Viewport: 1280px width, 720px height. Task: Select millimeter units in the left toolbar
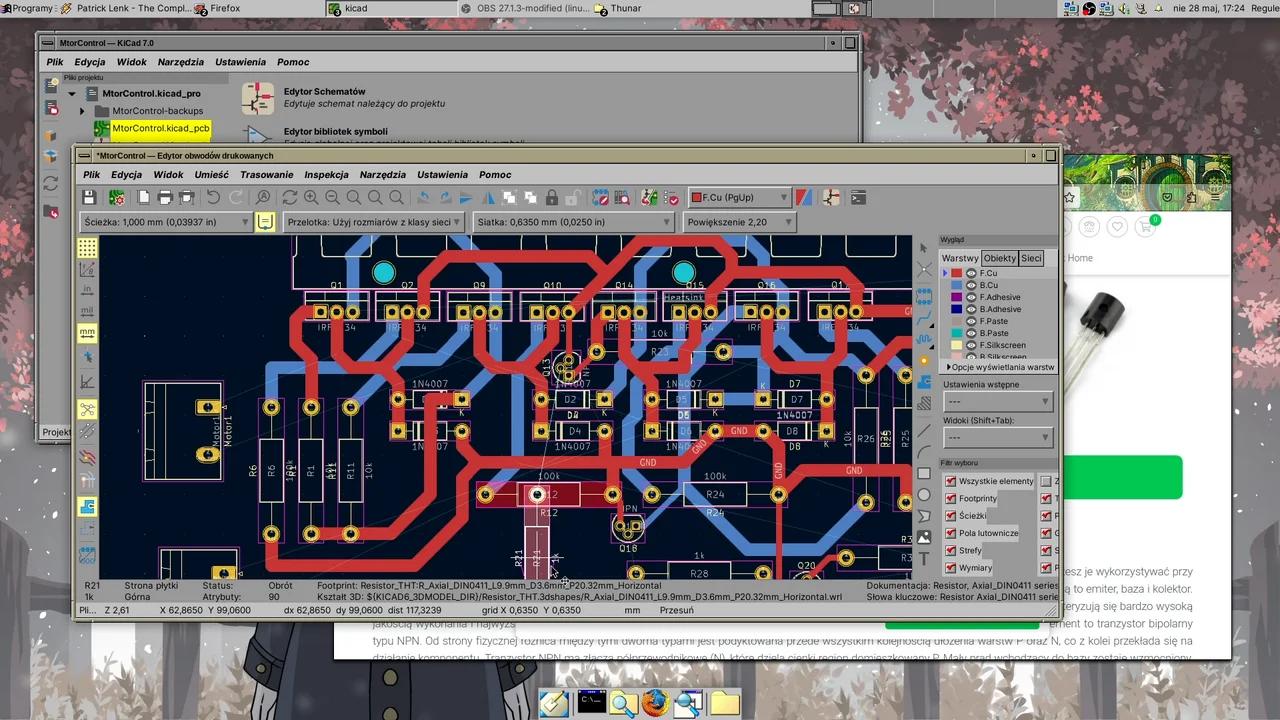(88, 331)
